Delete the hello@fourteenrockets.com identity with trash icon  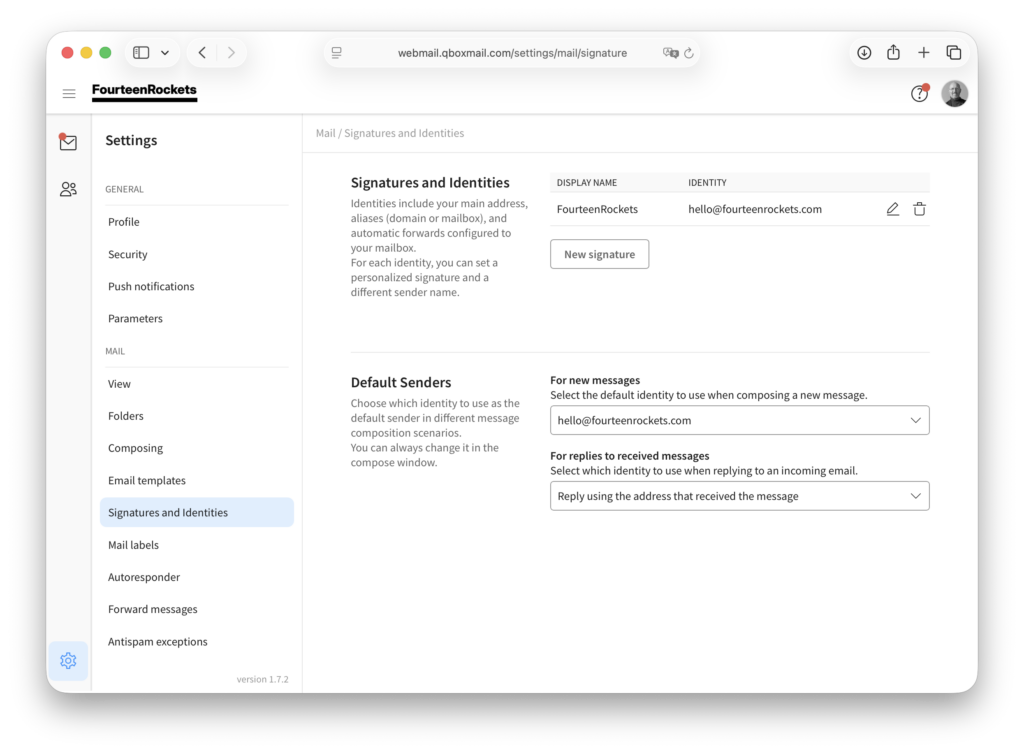click(x=920, y=209)
